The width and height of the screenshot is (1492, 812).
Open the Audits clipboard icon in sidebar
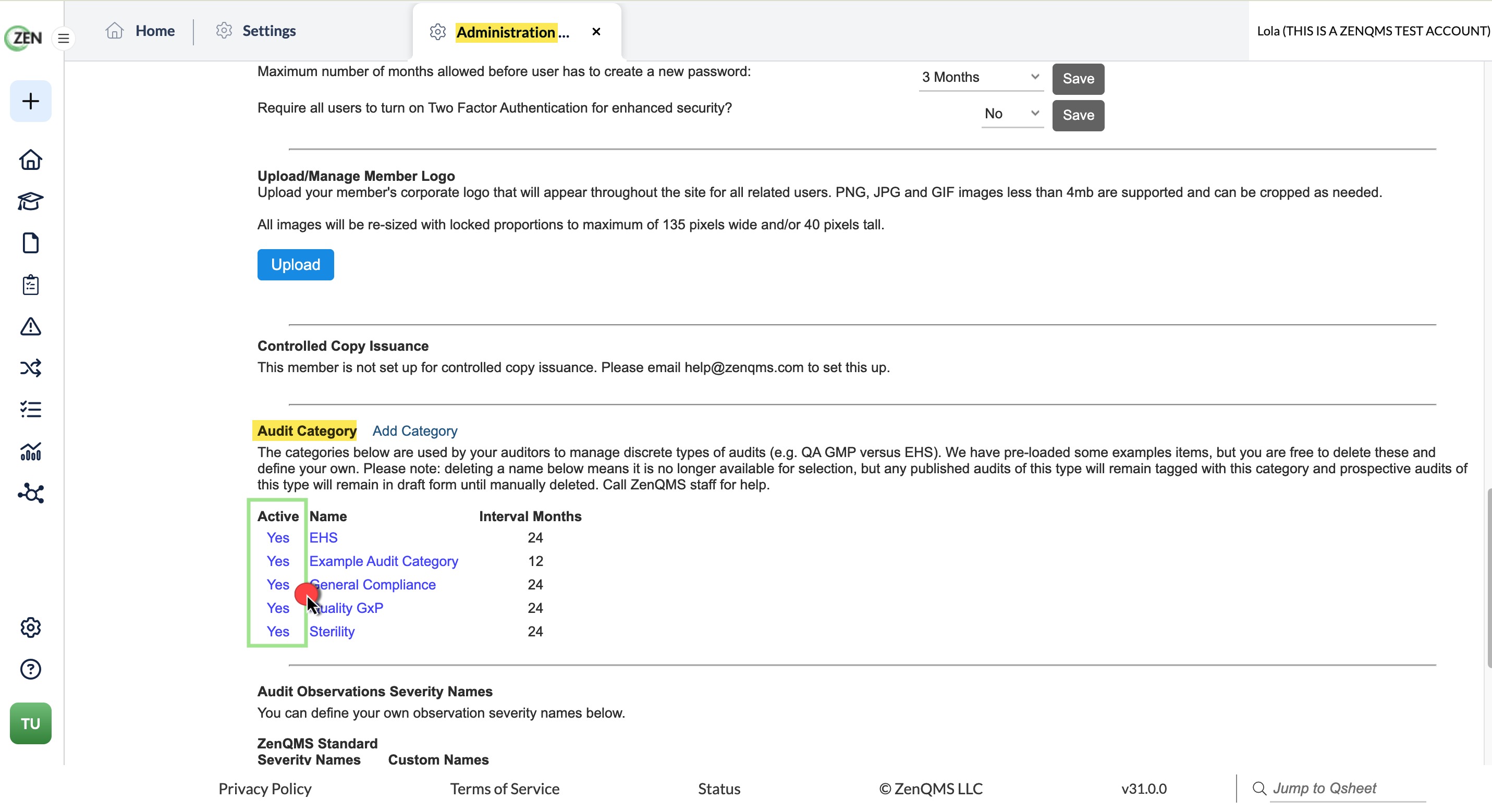(x=31, y=285)
